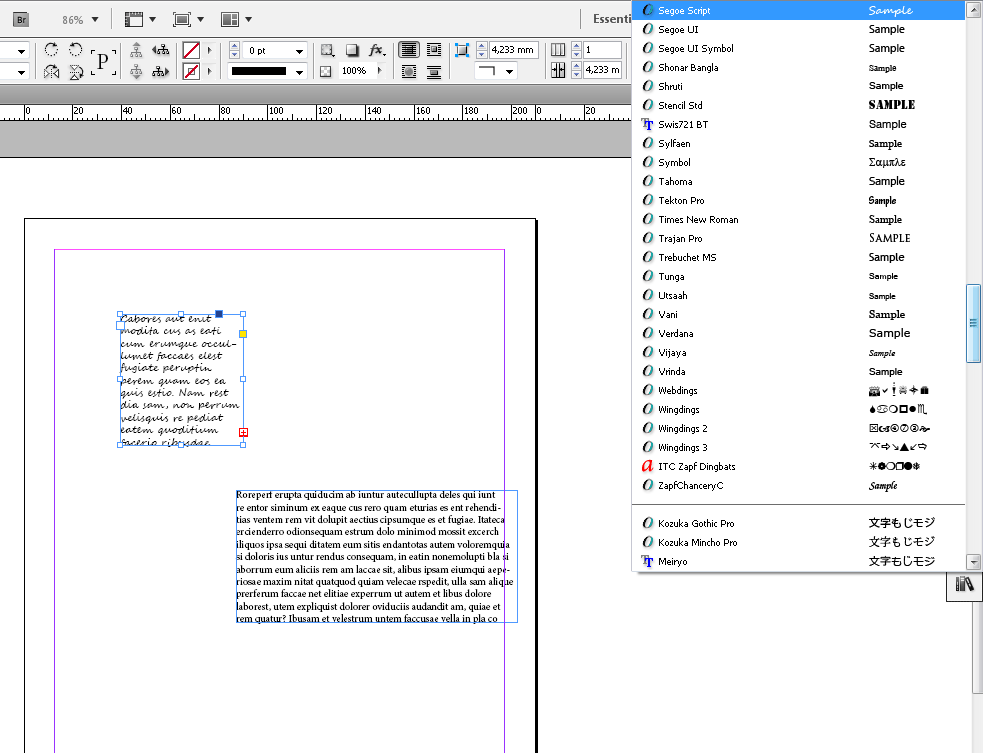Click the corner options icon
983x753 pixels.
coord(462,50)
